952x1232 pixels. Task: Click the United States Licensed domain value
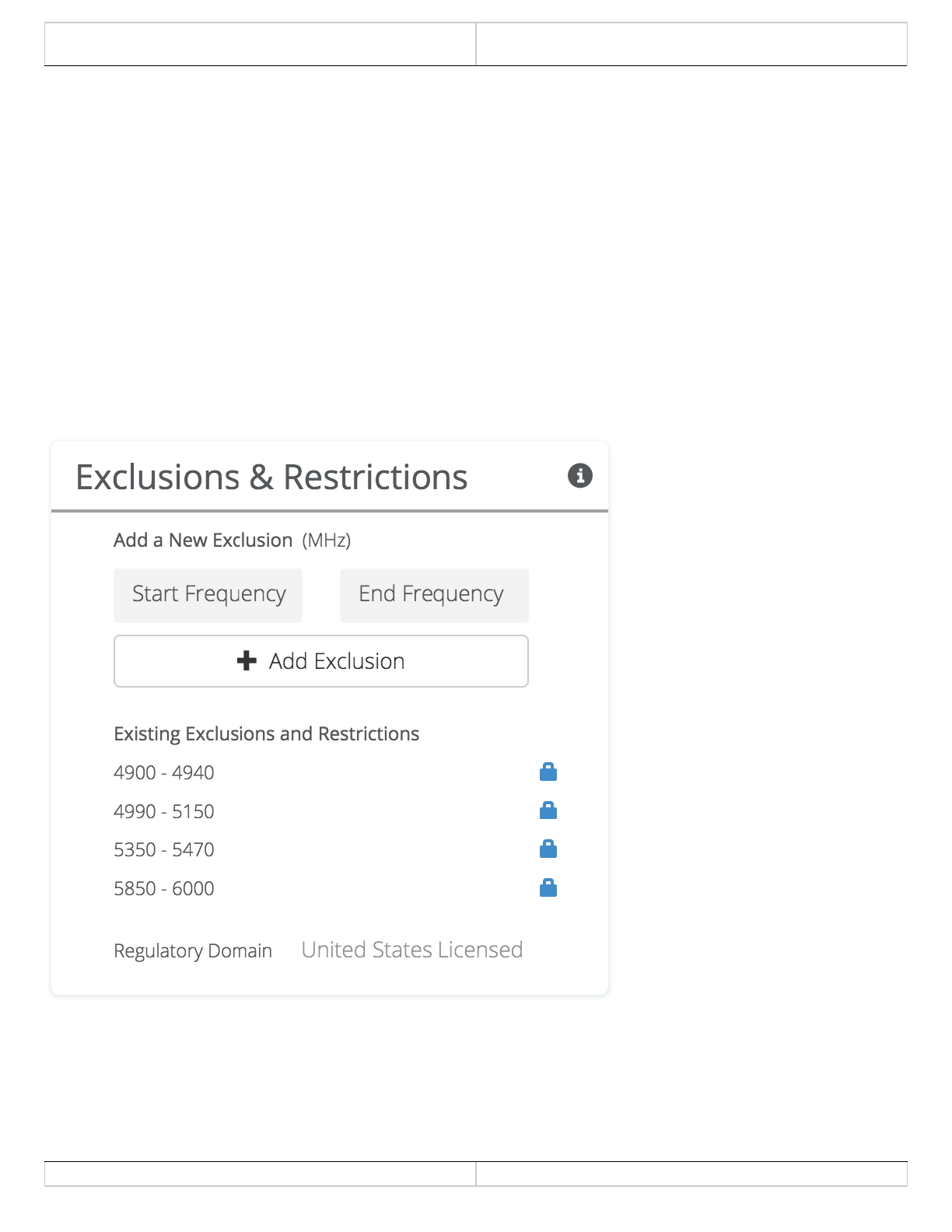pyautogui.click(x=411, y=950)
